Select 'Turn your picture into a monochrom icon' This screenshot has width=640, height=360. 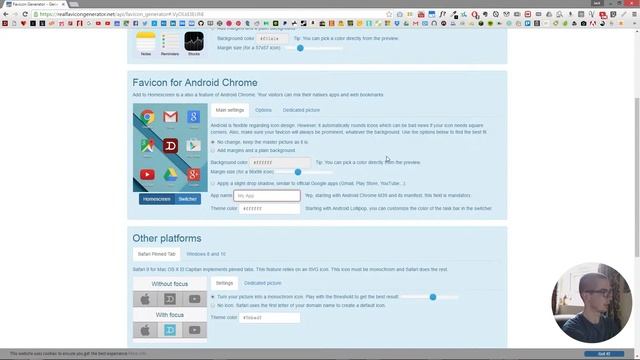pyautogui.click(x=213, y=297)
